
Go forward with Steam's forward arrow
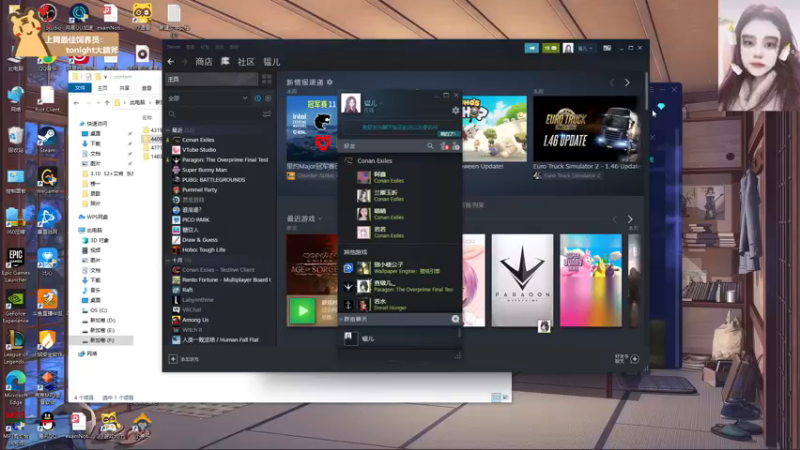(x=184, y=62)
